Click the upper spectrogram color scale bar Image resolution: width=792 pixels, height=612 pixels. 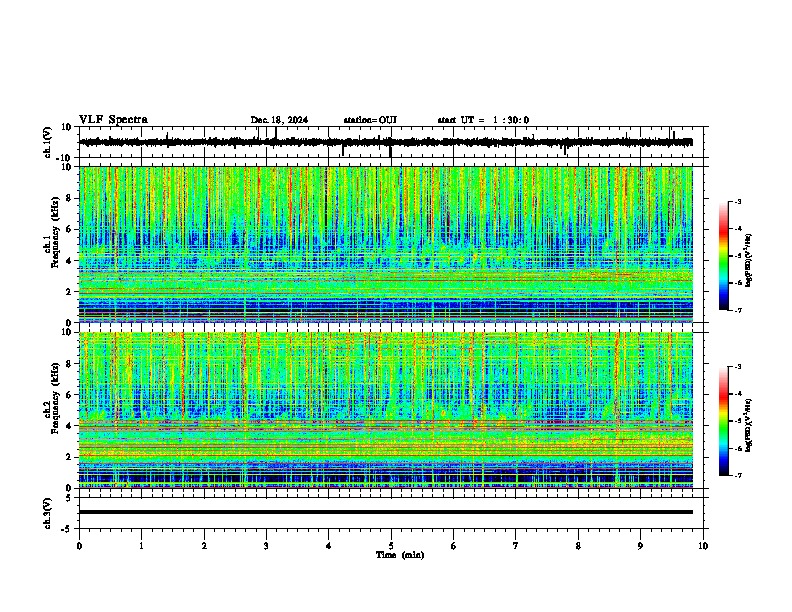[x=723, y=256]
